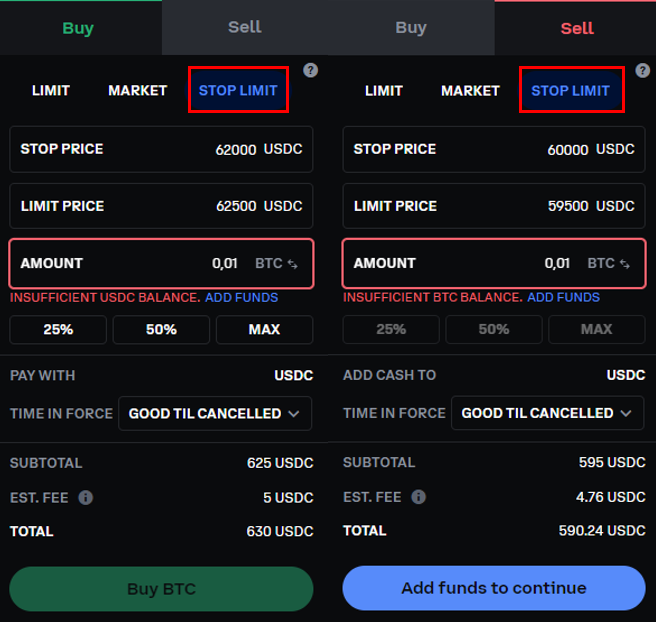
Task: Open Time in Force dropdown in buy panel
Action: (x=215, y=413)
